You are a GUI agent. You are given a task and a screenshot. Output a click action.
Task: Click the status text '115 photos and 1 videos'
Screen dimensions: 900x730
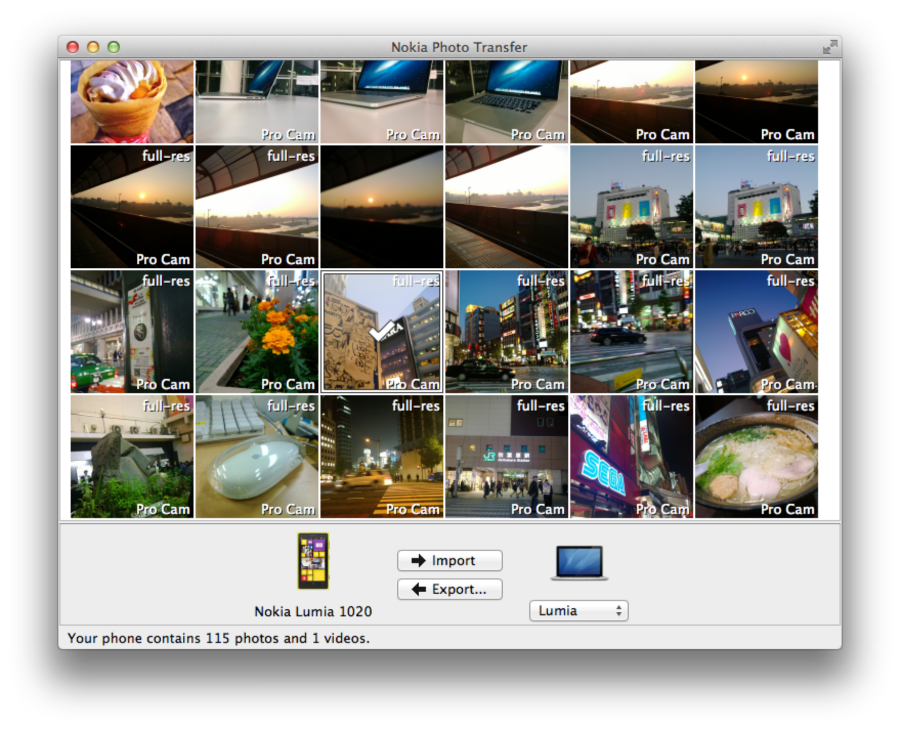(288, 638)
